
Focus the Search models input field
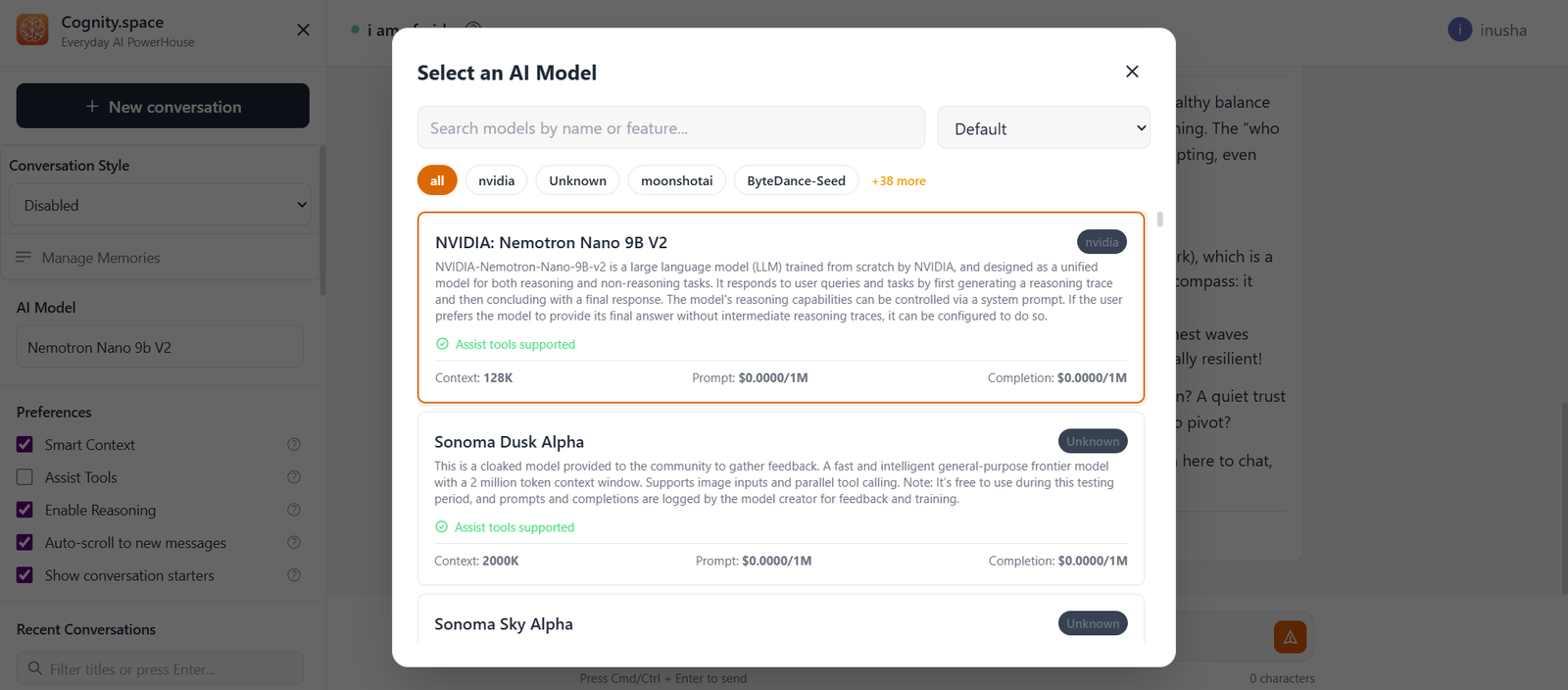click(671, 128)
